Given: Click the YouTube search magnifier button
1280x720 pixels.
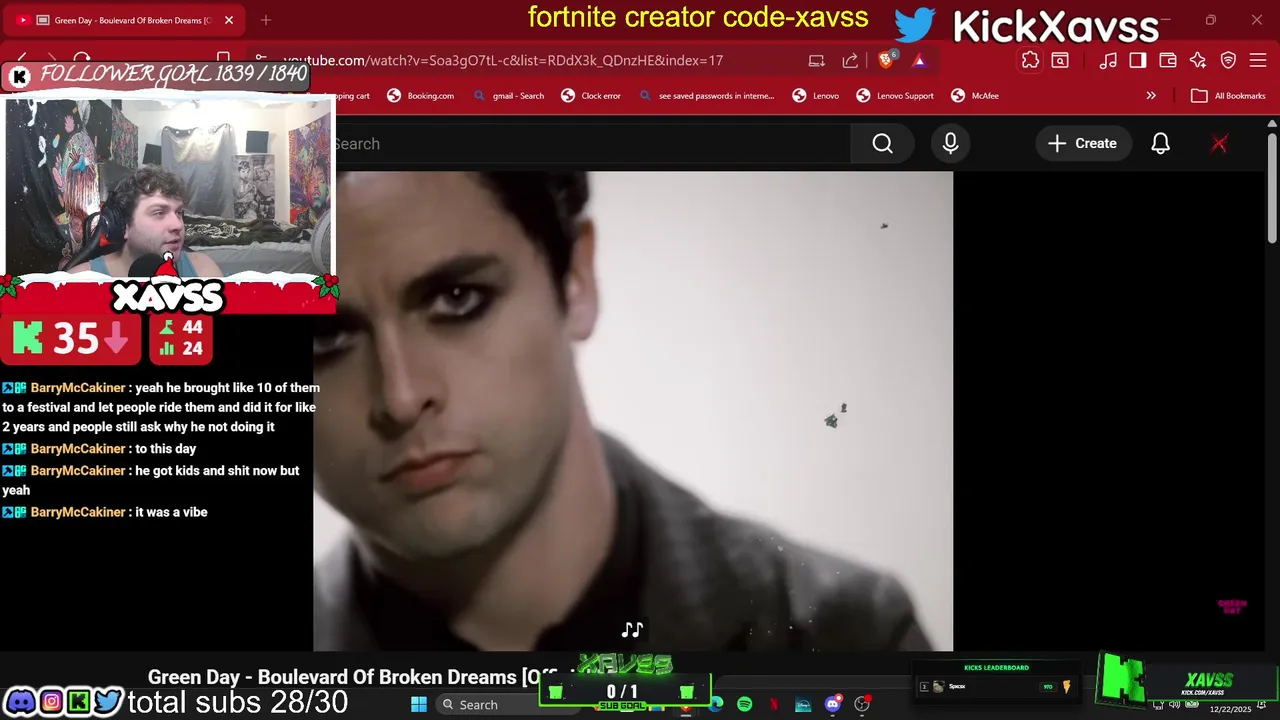Looking at the screenshot, I should (x=882, y=144).
